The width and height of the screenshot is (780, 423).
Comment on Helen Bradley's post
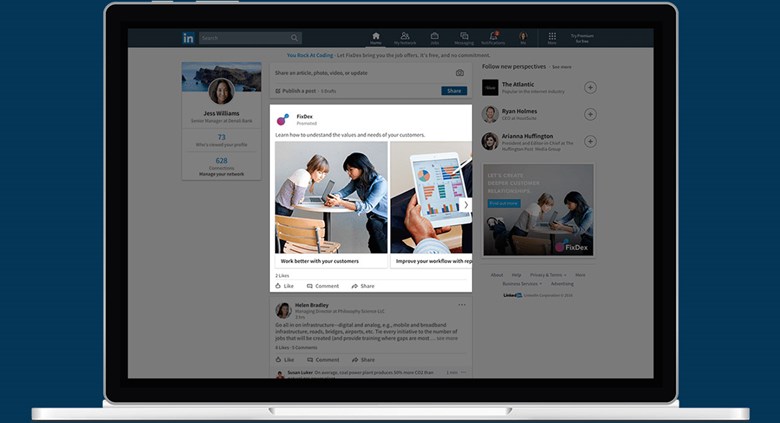tap(323, 360)
